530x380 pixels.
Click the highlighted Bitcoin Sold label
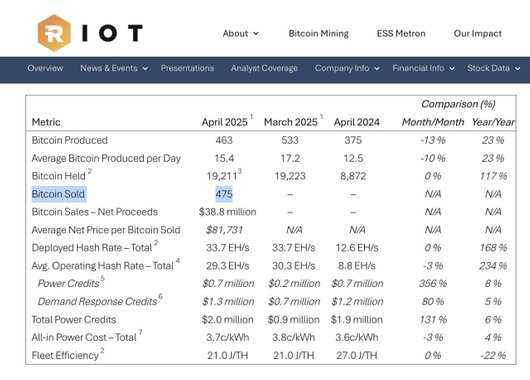coord(59,194)
